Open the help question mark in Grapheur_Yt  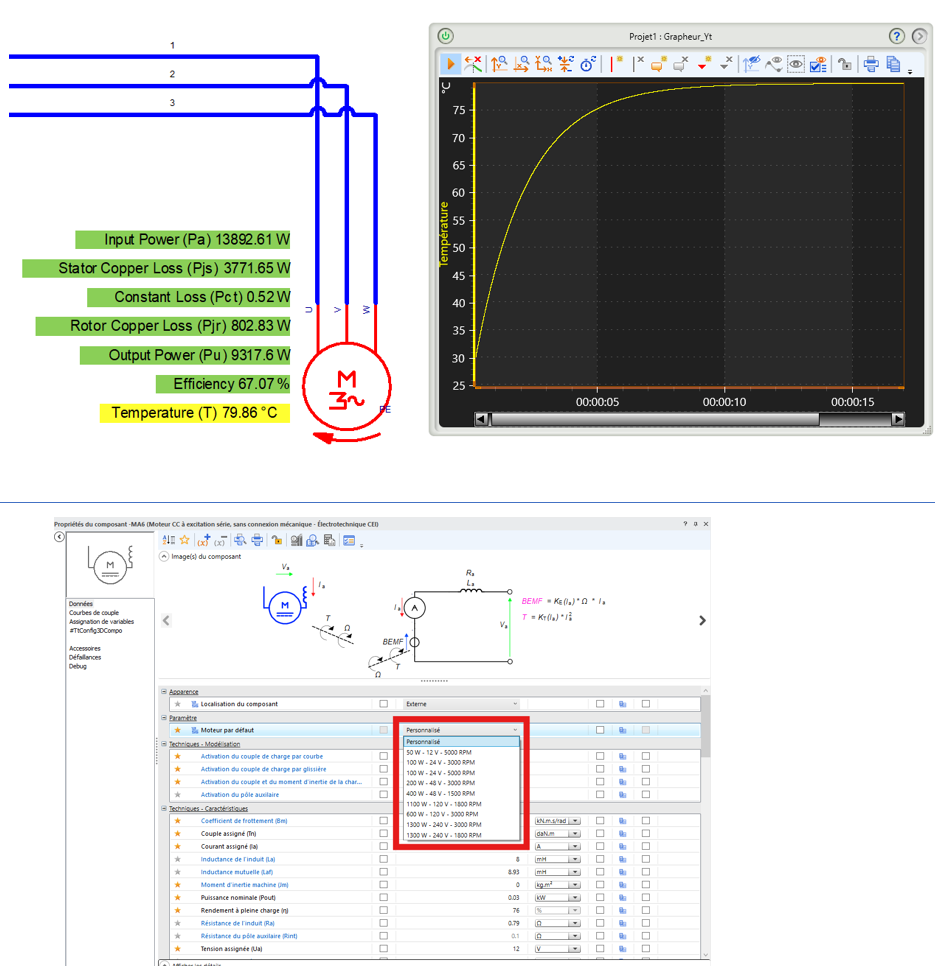click(x=897, y=36)
